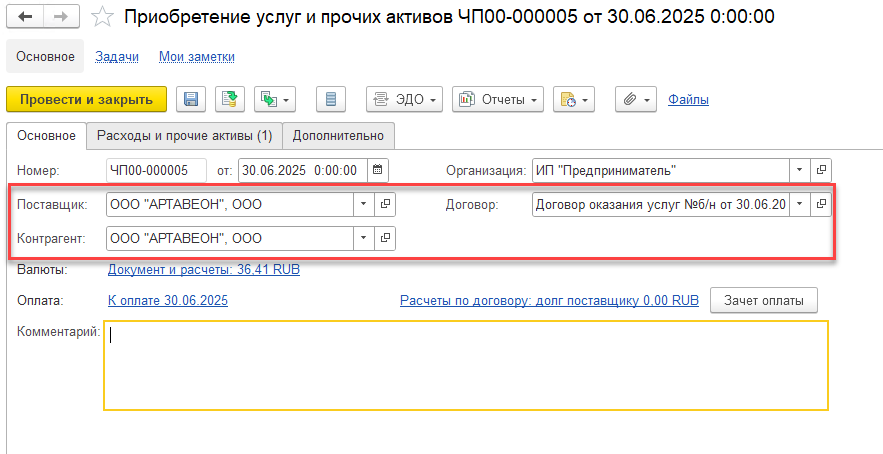Image resolution: width=883 pixels, height=454 pixels.
Task: Click the document movements report icon
Action: point(330,99)
